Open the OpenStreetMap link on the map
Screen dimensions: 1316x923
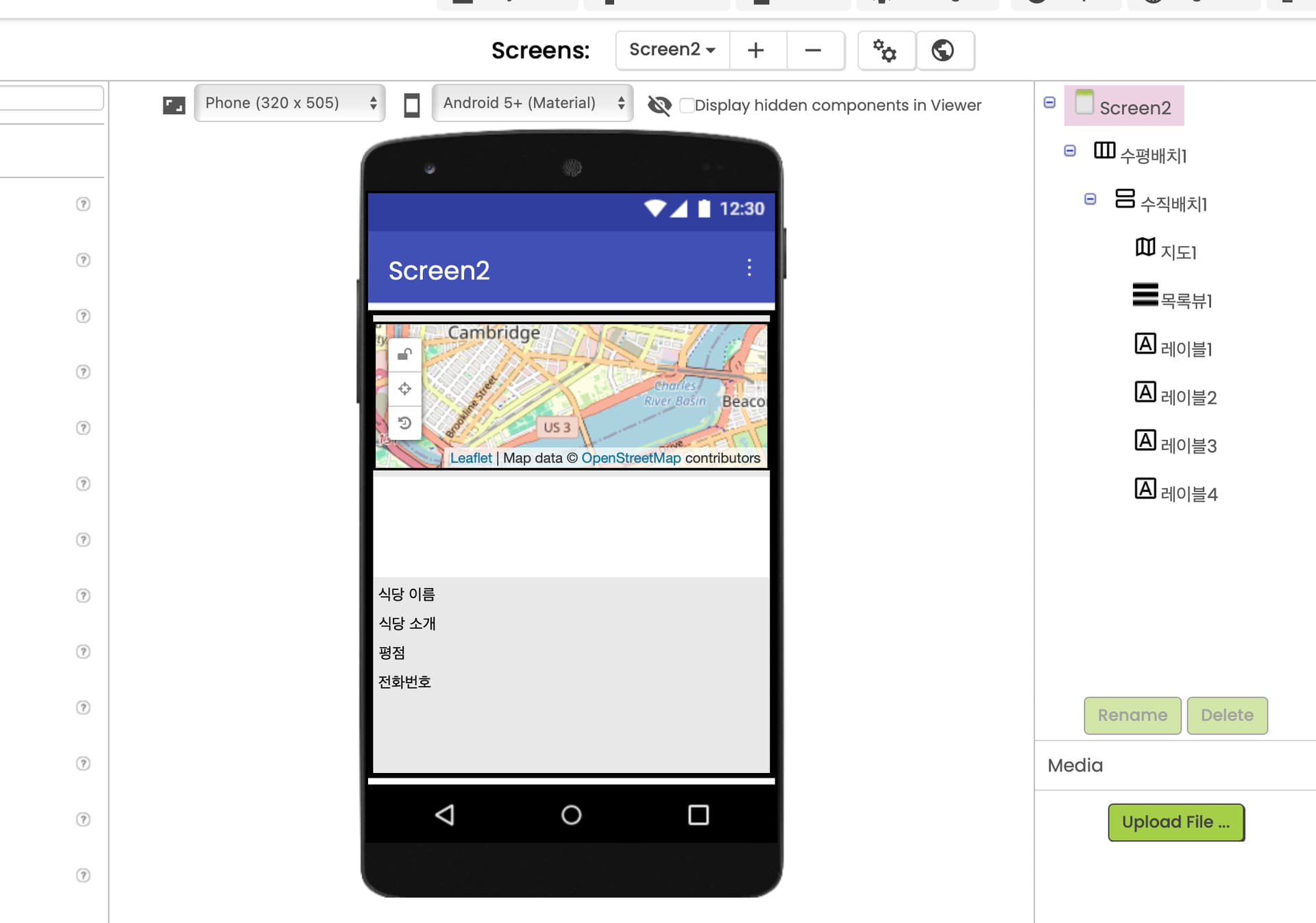coord(631,458)
